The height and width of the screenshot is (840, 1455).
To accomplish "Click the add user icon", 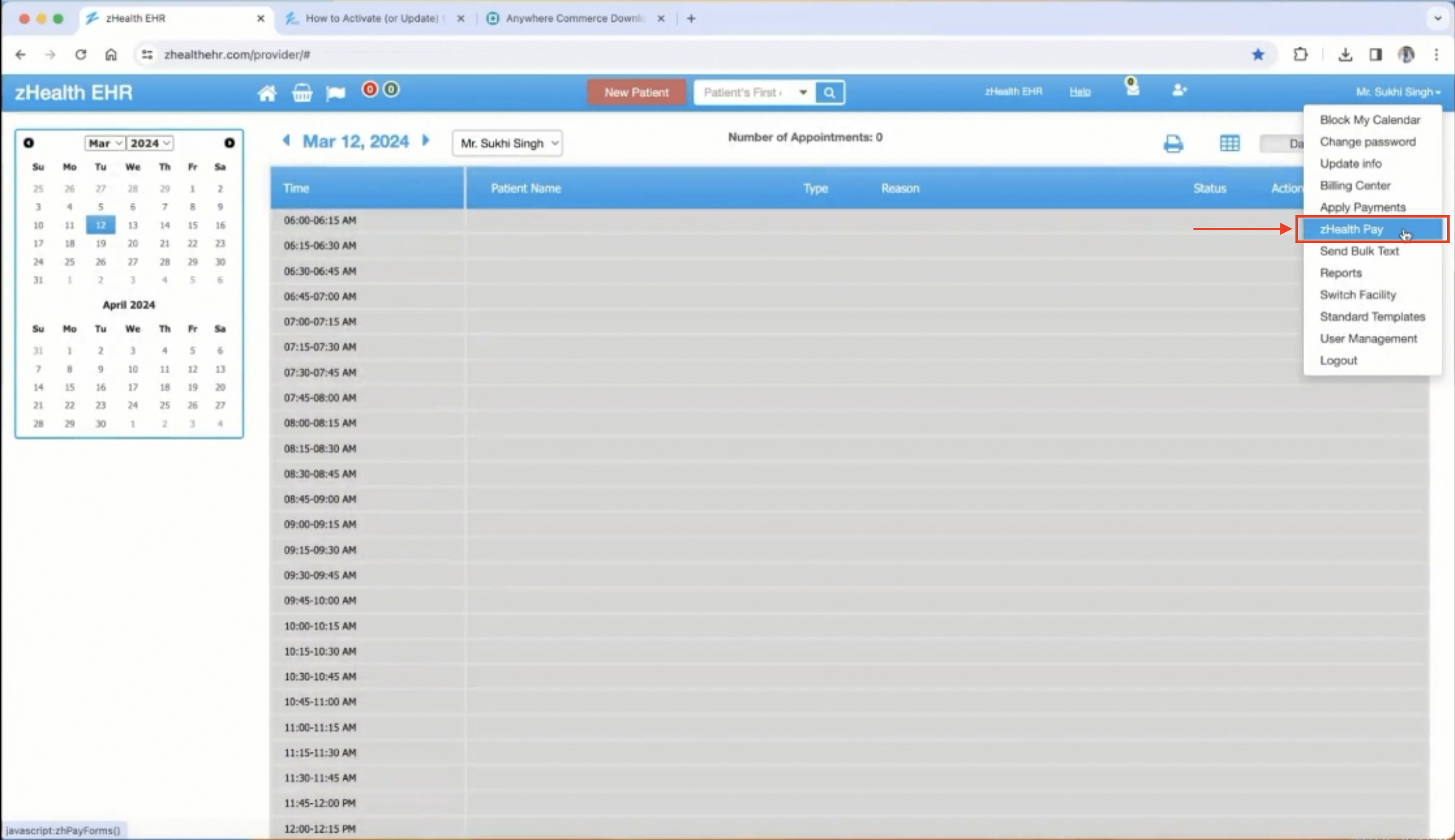I will tap(1179, 91).
